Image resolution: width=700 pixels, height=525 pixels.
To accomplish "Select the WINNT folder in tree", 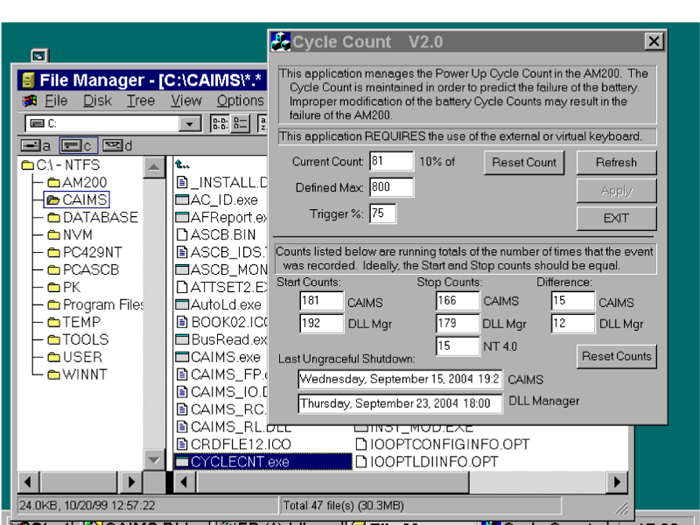I will coord(82,374).
